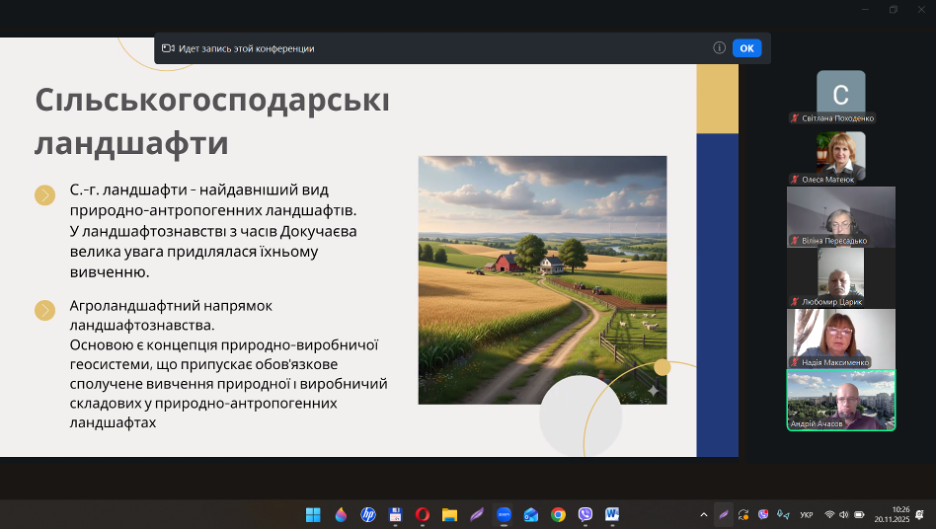Screen dimensions: 936x530
Task: Open Google Chrome from taskbar
Action: 558,515
